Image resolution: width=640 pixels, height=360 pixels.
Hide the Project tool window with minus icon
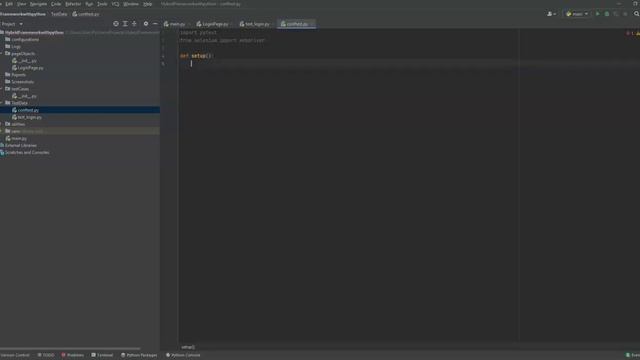pyautogui.click(x=155, y=24)
